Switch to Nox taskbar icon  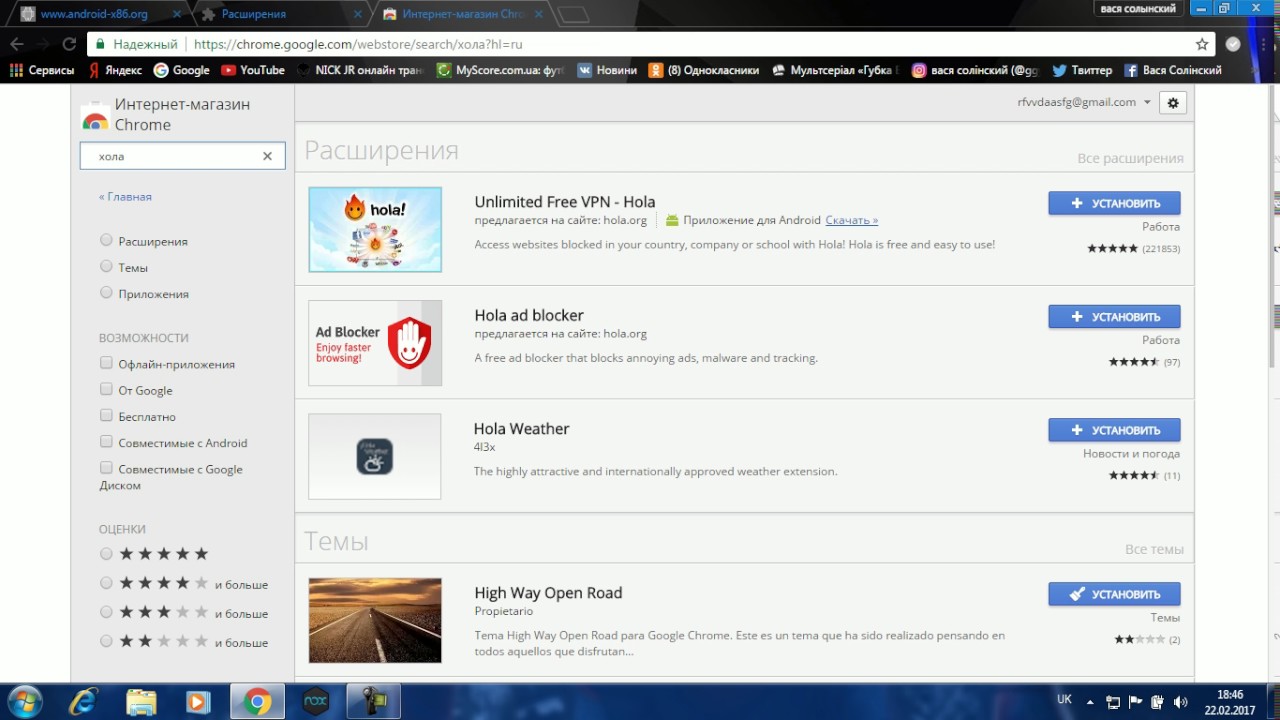tap(315, 702)
